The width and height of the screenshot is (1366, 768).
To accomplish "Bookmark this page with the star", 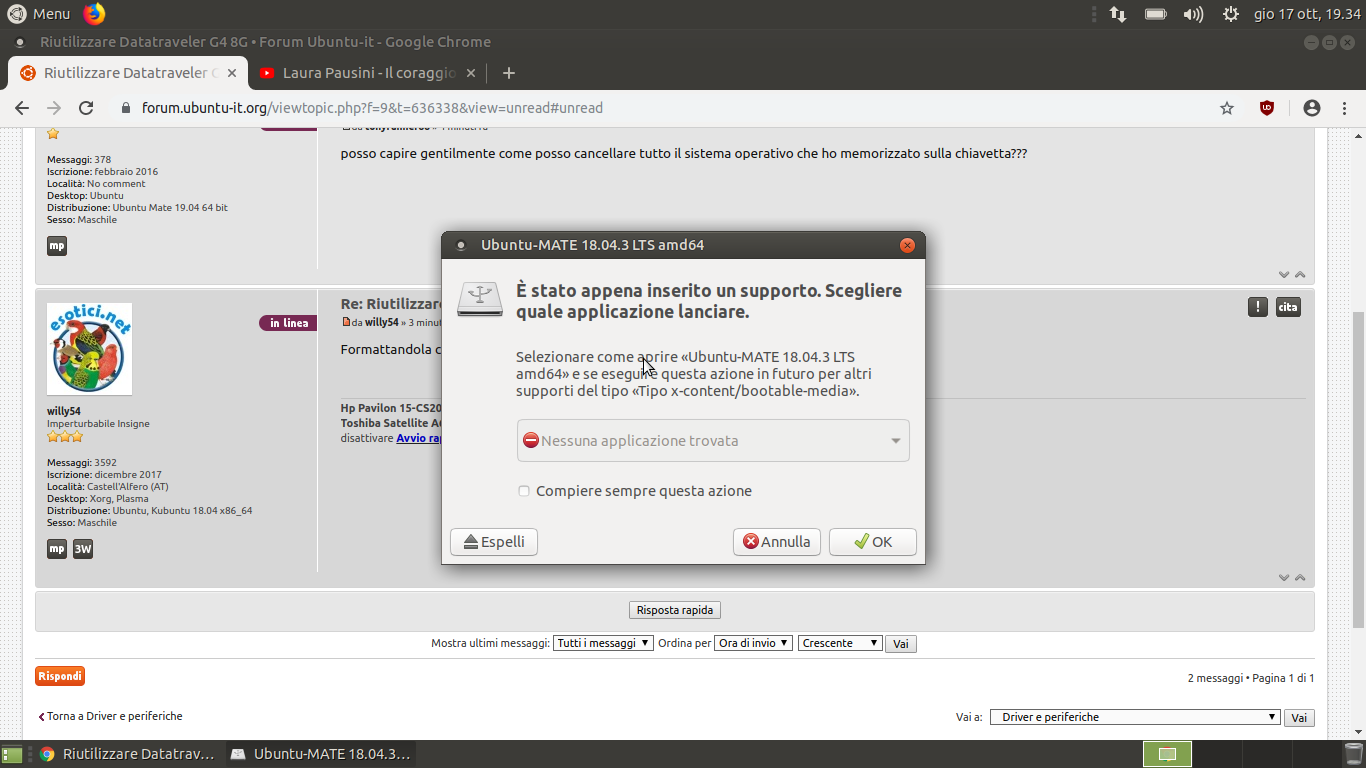I will point(1227,108).
